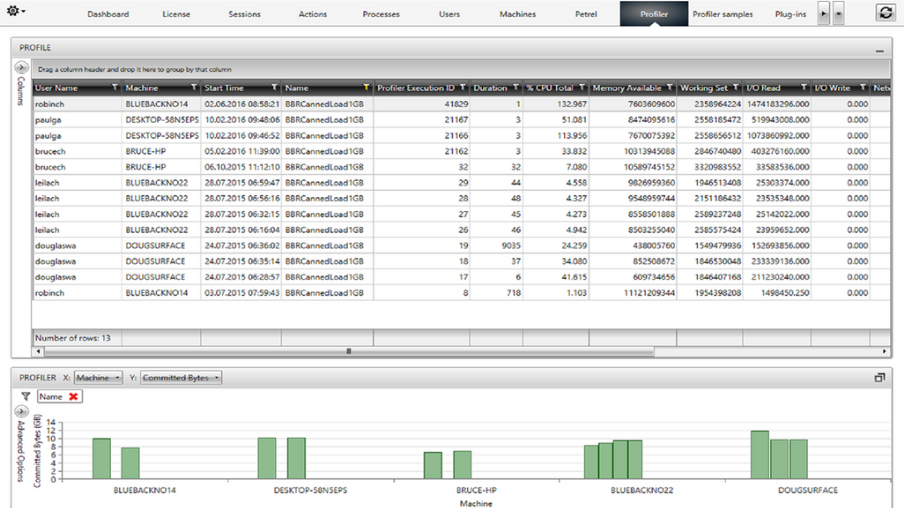
Task: Open filter for the Duration column
Action: [x=516, y=88]
